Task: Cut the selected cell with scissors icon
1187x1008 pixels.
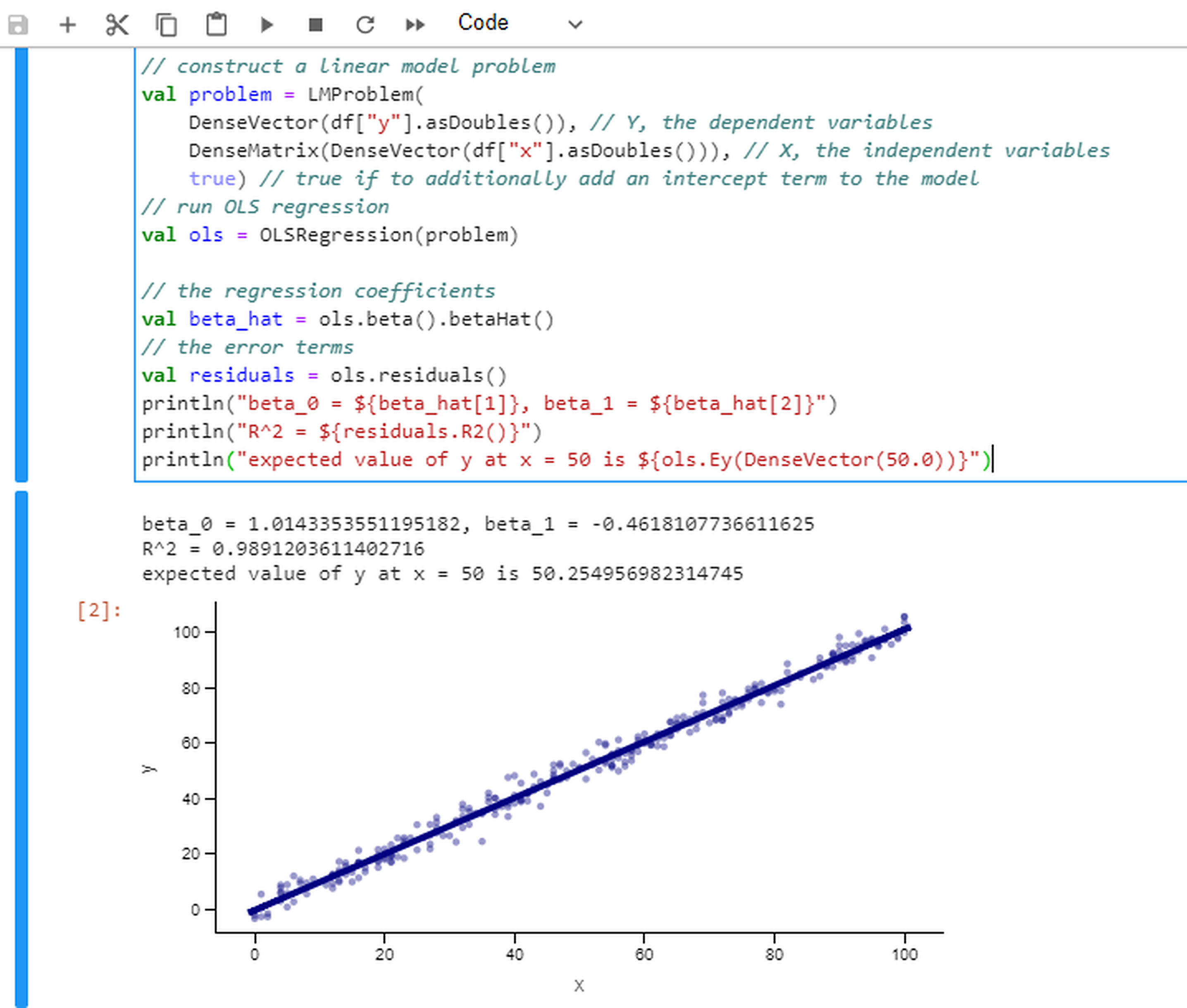Action: tap(117, 24)
